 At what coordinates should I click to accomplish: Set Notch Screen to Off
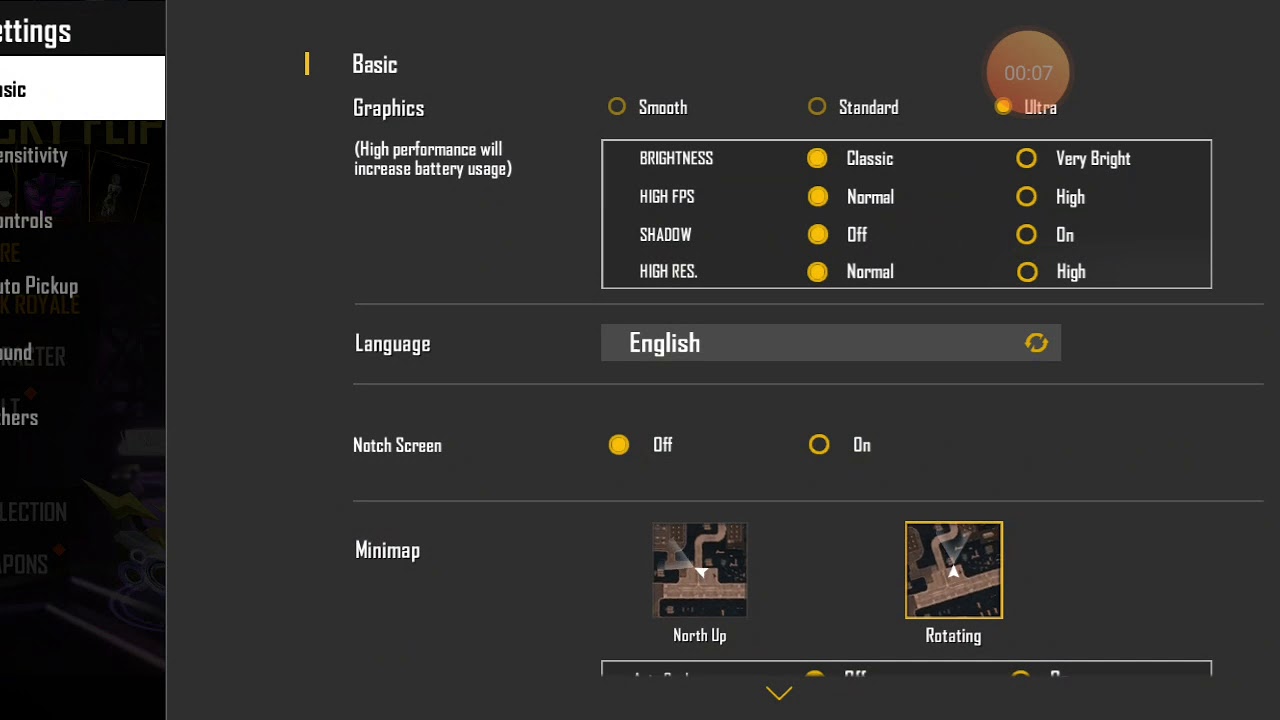tap(619, 445)
